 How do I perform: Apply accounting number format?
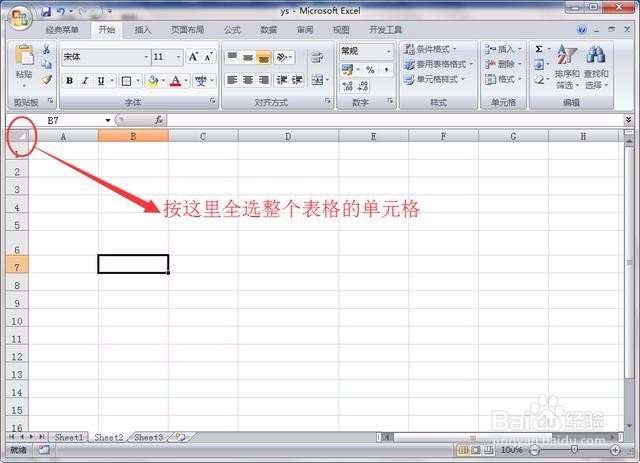(347, 70)
